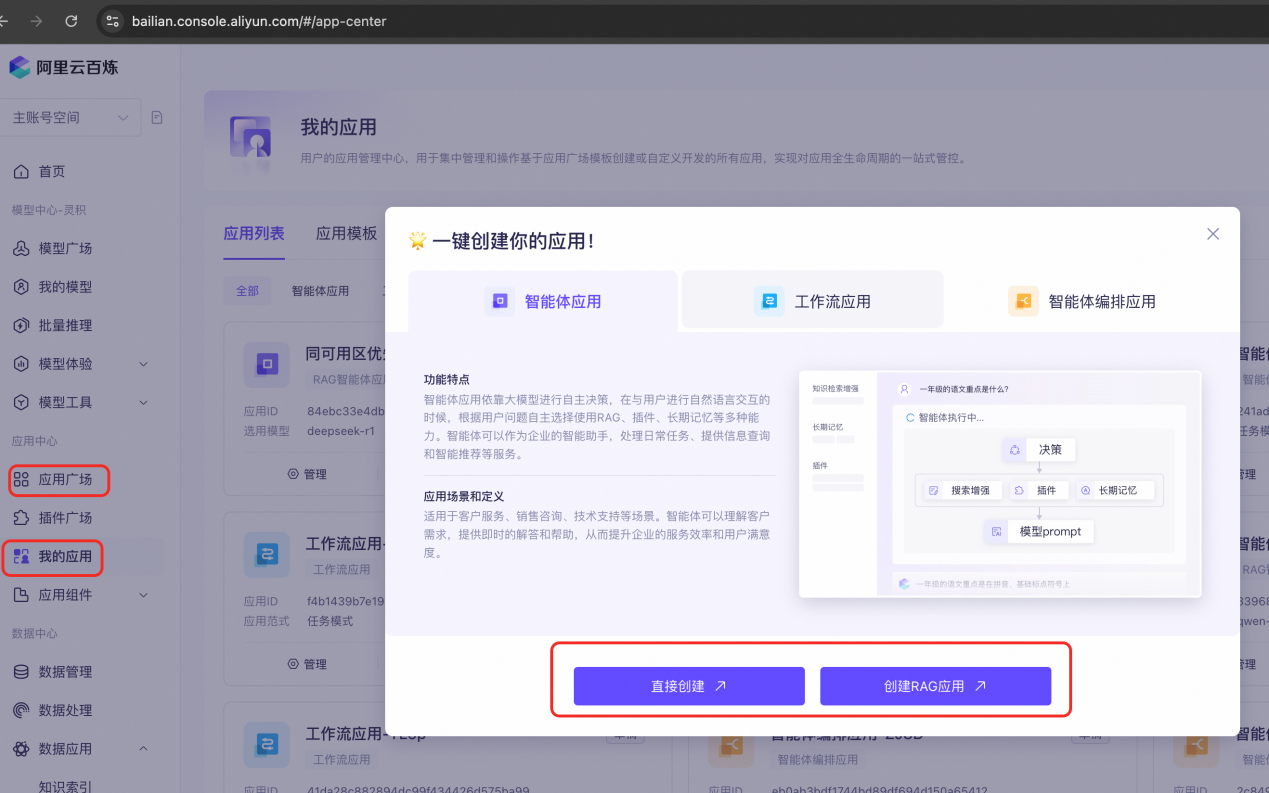
Task: Click the 创建RAG应用 button
Action: click(935, 686)
